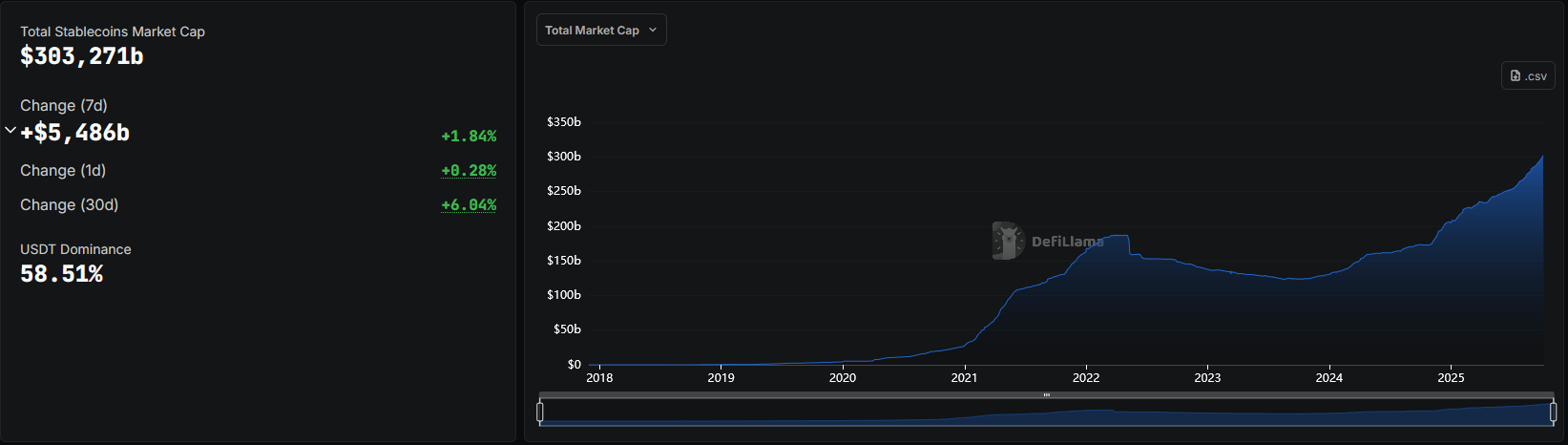Click the file icon on the .csv button
The height and width of the screenshot is (445, 1568).
[1516, 76]
